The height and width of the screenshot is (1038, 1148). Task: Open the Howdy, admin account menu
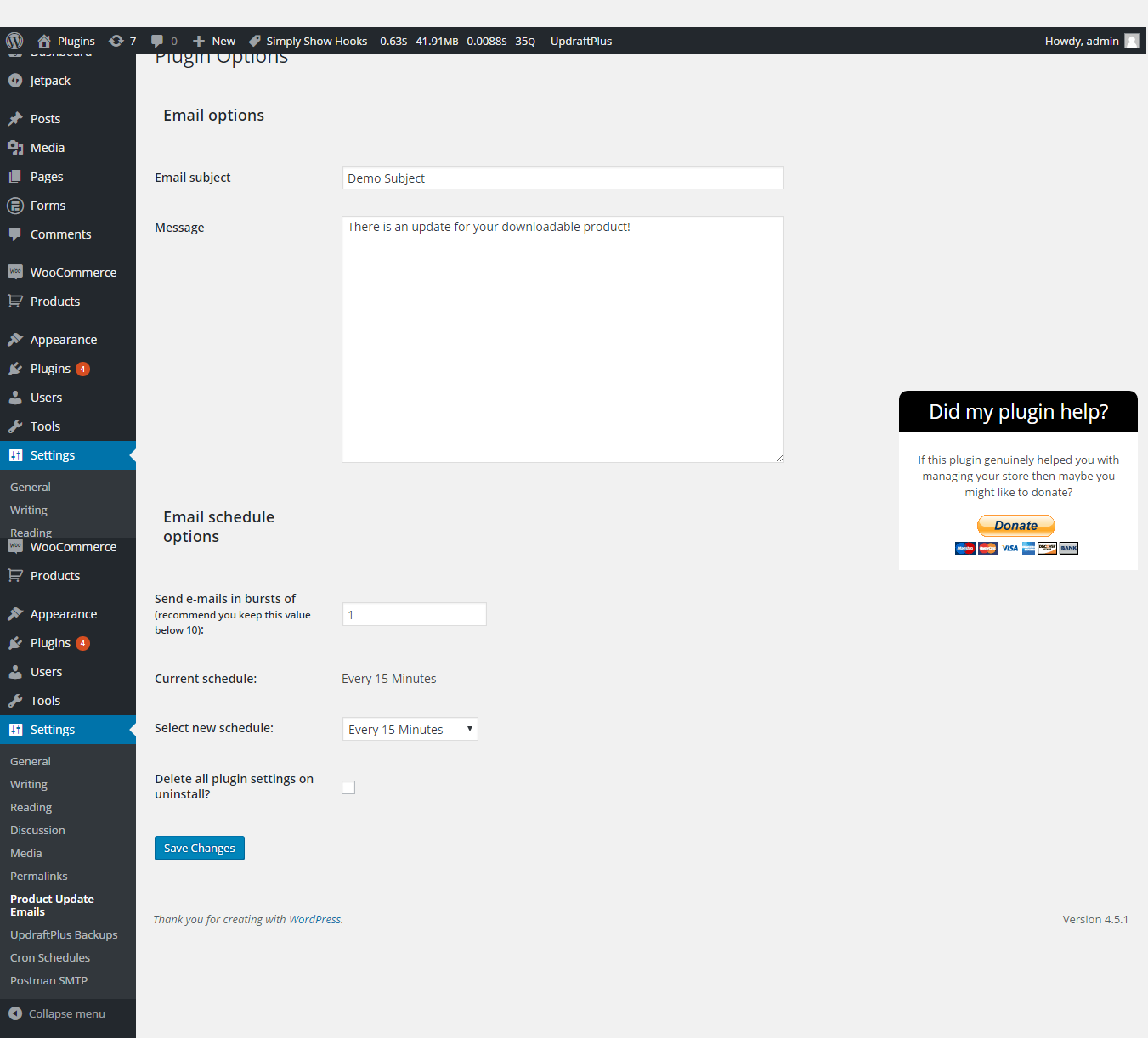tap(1091, 41)
